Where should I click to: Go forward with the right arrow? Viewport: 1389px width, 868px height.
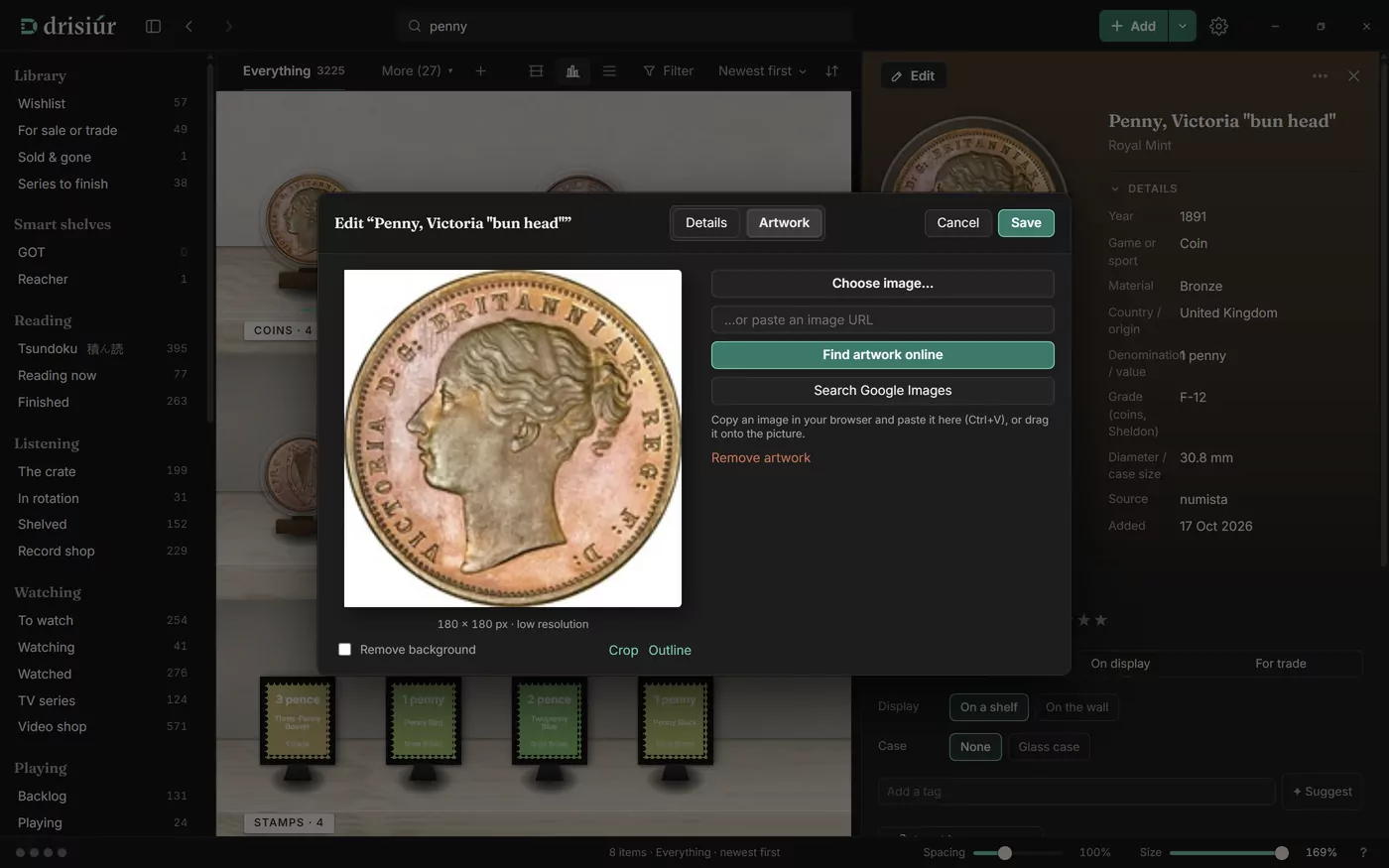point(228,26)
